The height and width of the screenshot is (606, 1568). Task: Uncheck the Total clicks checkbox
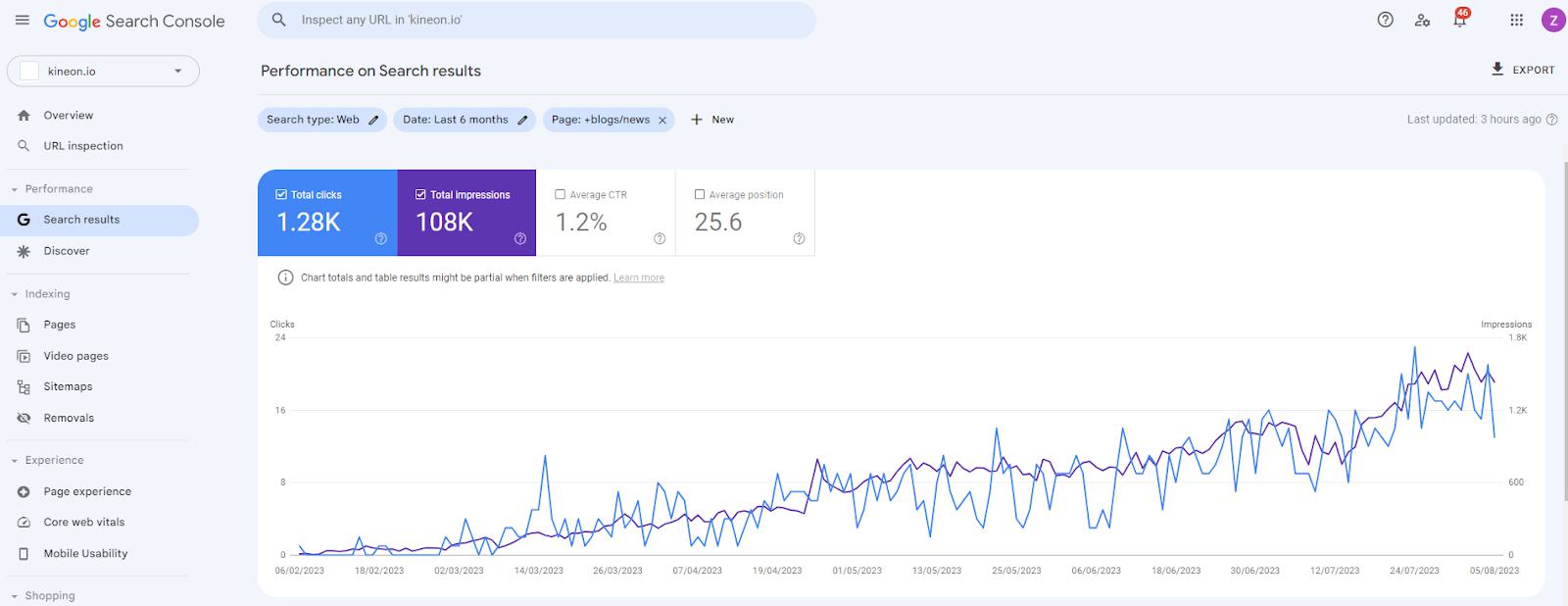point(282,194)
